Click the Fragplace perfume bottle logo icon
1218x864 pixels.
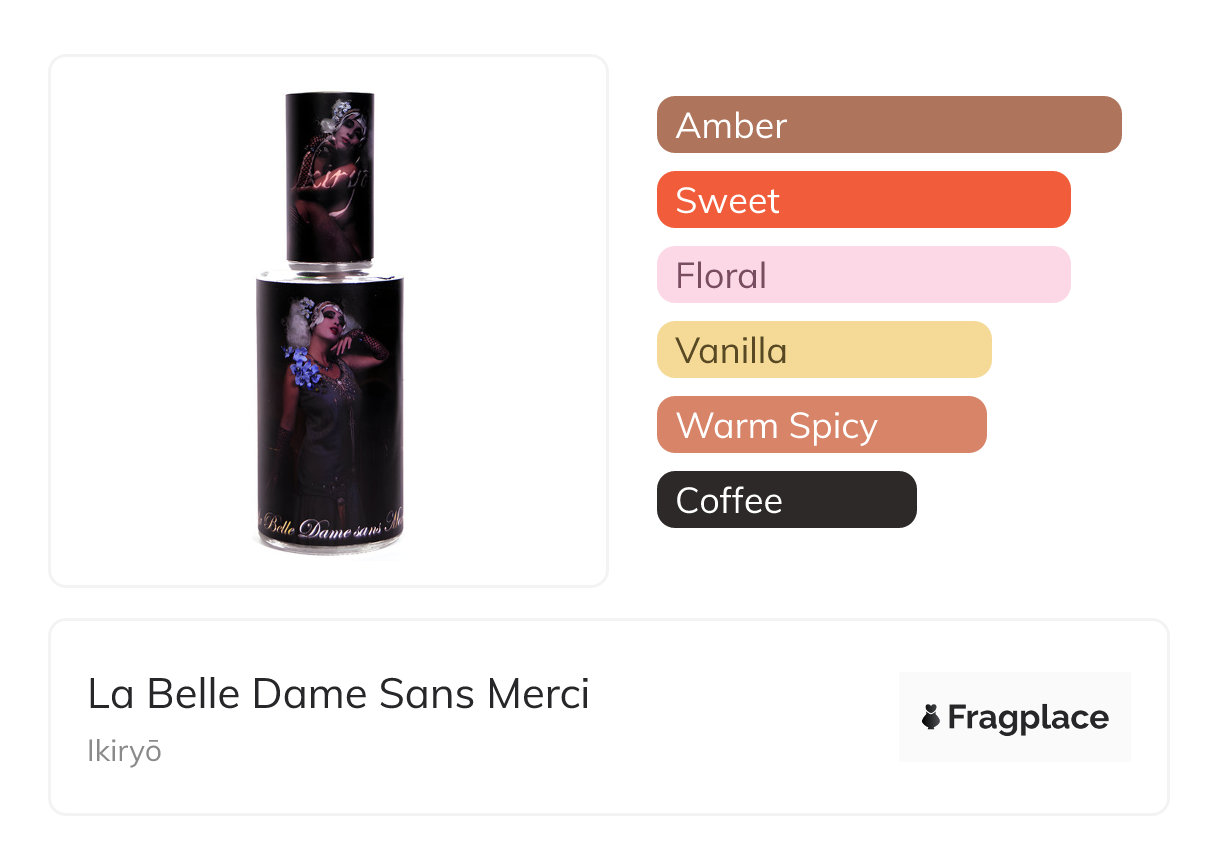click(x=931, y=717)
